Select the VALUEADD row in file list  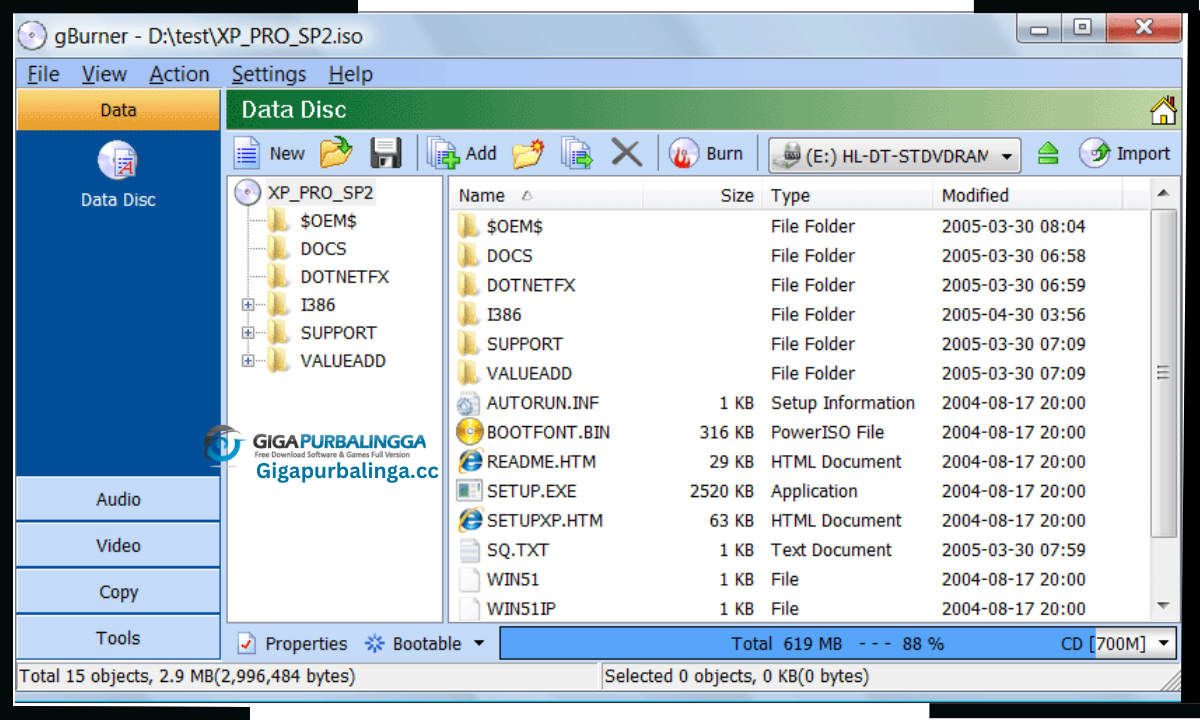800,373
